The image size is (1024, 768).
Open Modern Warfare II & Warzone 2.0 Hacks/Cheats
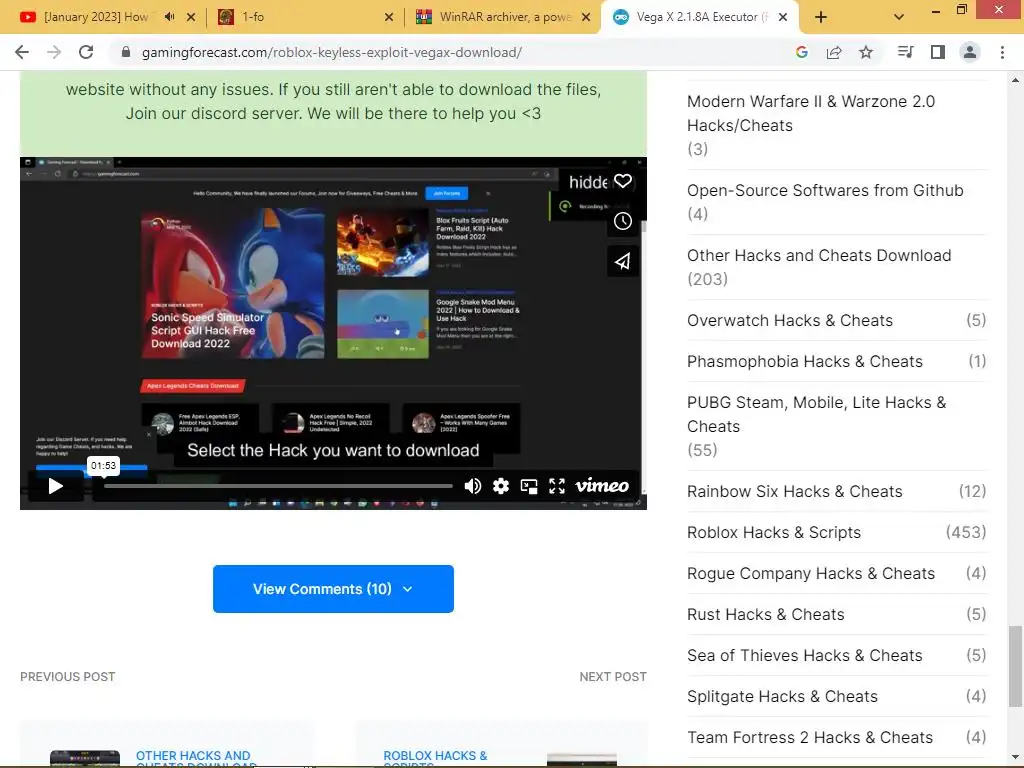811,113
